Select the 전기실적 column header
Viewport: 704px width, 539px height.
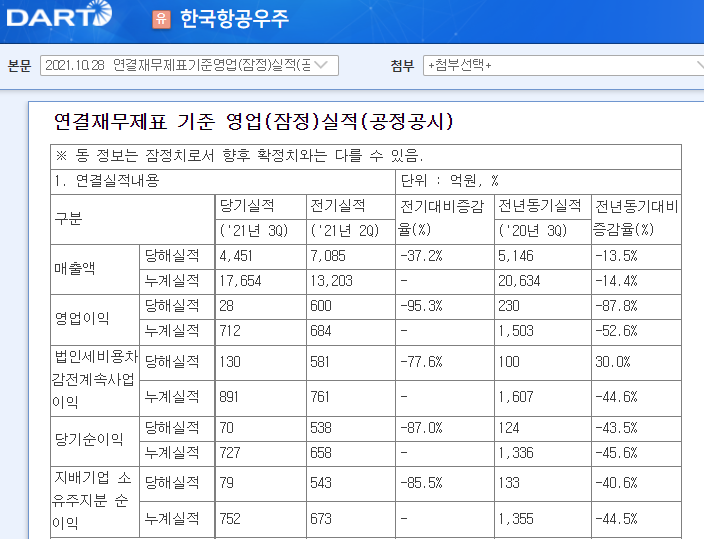pos(351,206)
